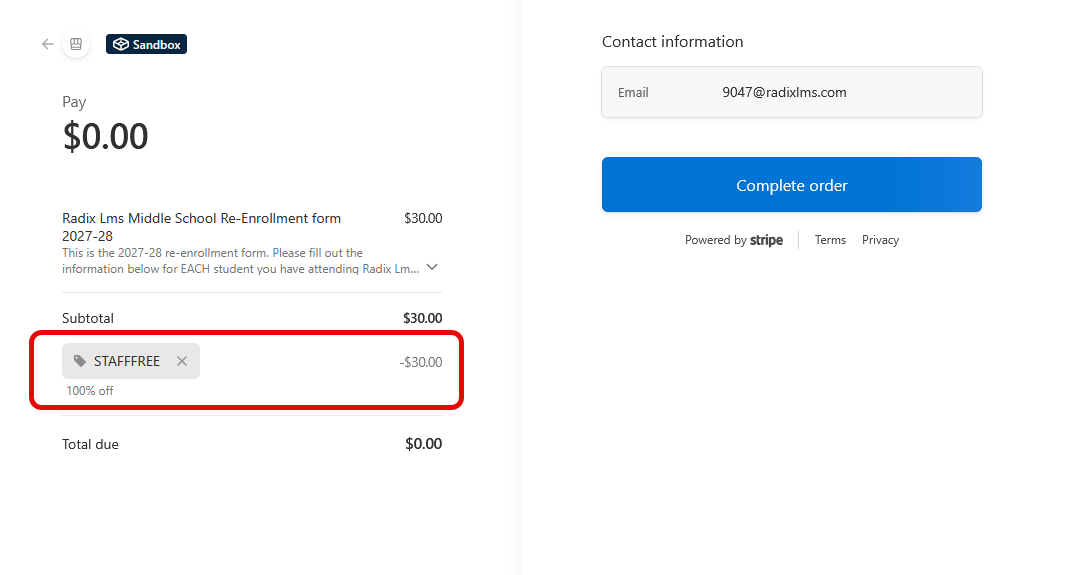Click the Email input field
This screenshot has width=1081, height=575.
pyautogui.click(x=791, y=92)
